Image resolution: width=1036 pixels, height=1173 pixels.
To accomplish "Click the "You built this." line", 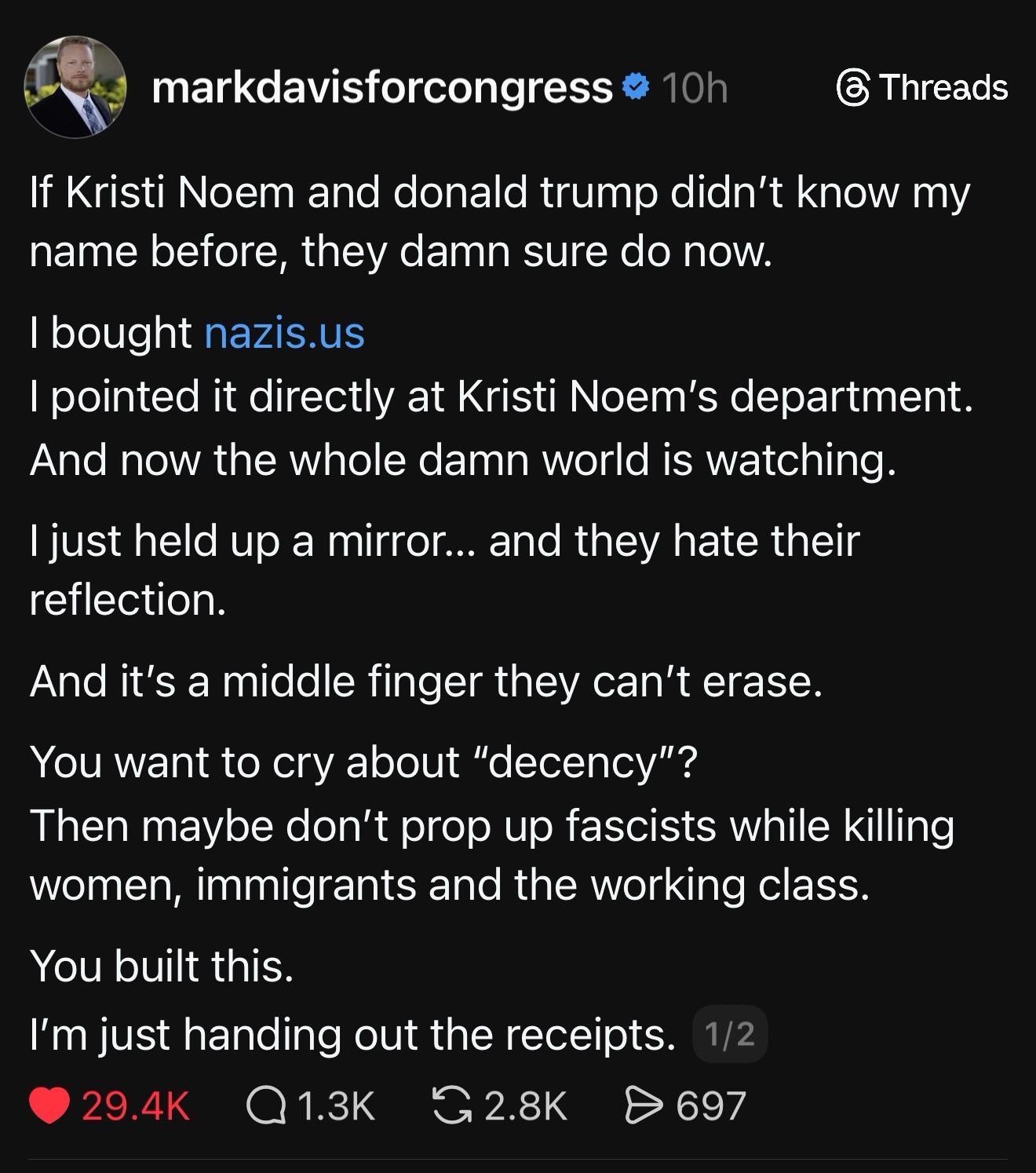I will pos(162,965).
